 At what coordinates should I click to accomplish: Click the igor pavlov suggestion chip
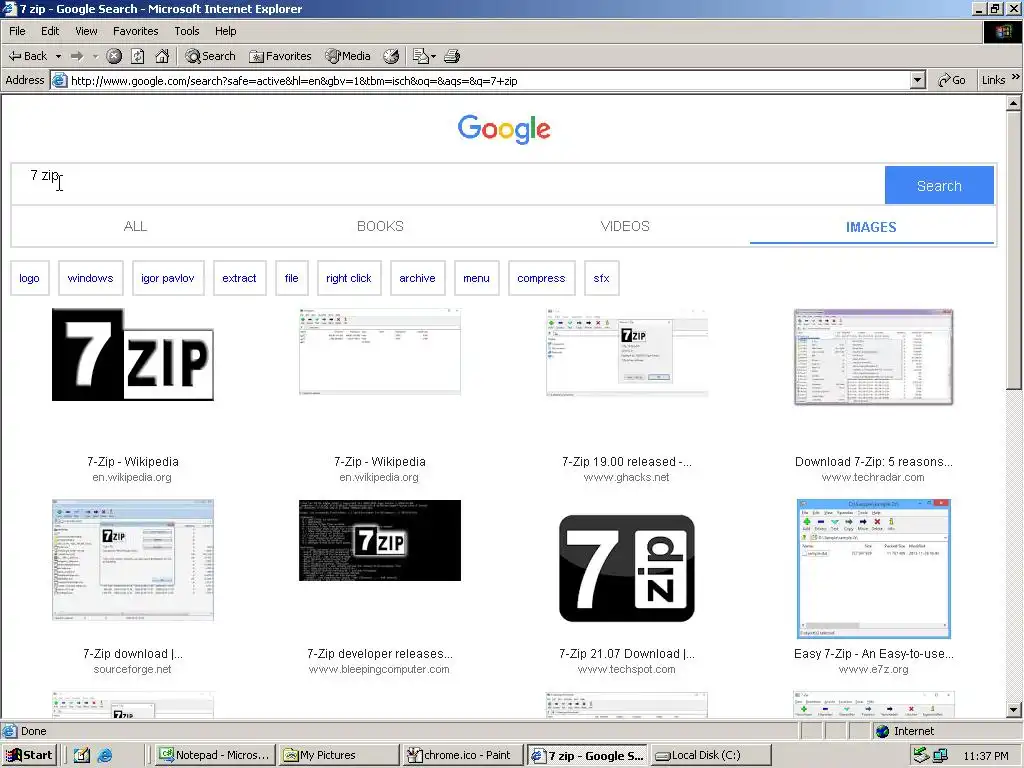168,278
